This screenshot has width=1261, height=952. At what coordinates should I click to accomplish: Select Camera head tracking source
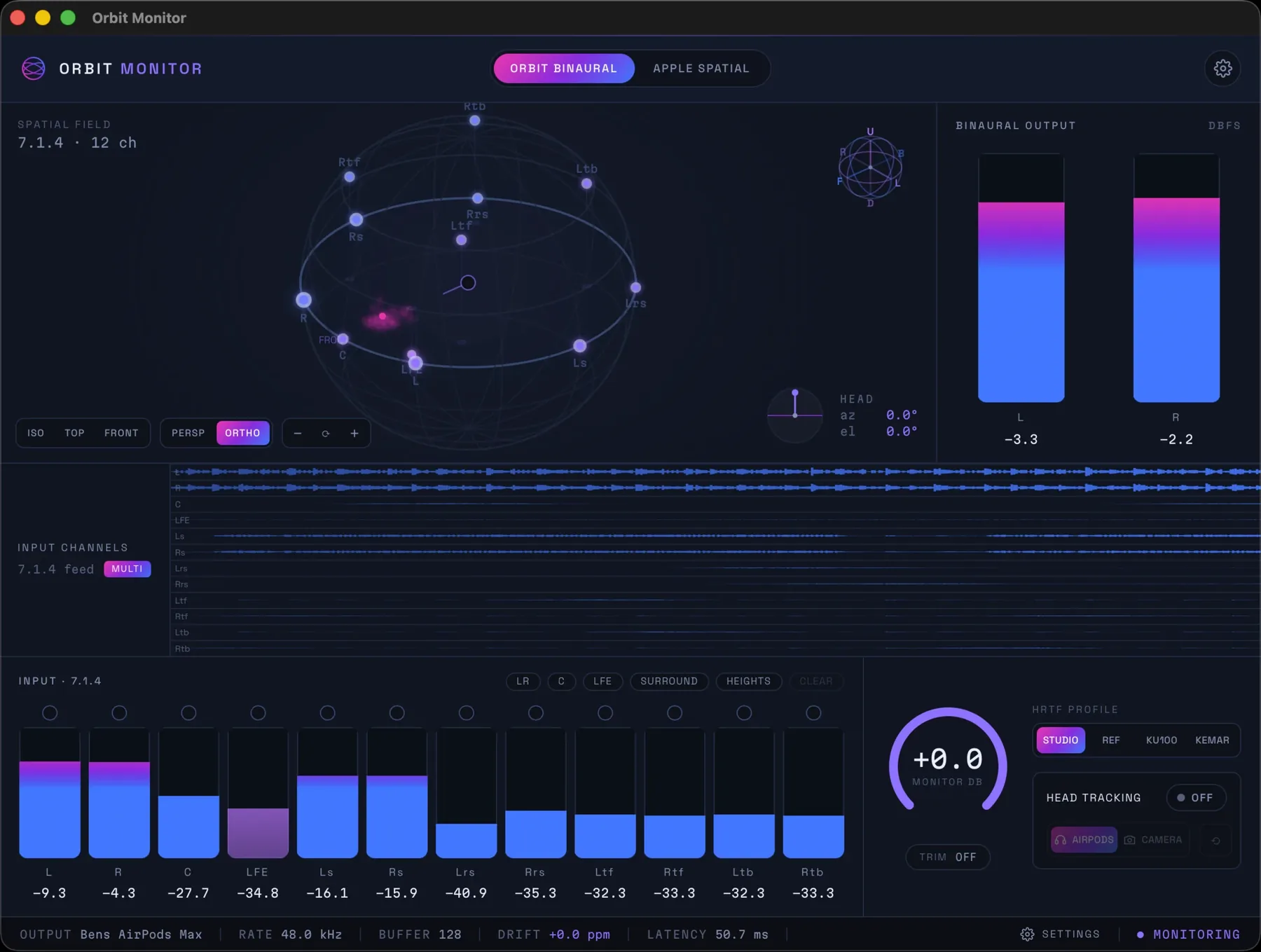point(1153,839)
